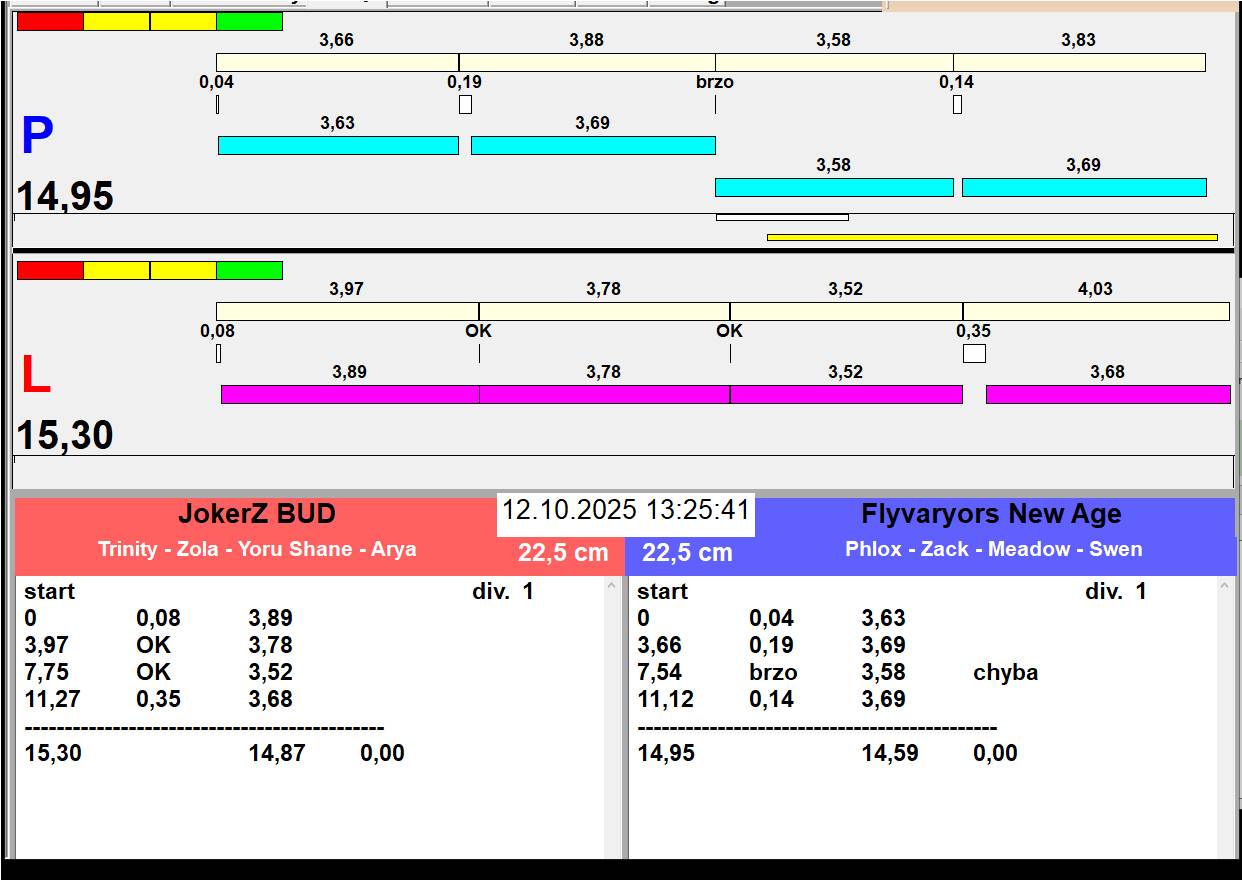Image resolution: width=1242 pixels, height=880 pixels.
Task: Click the 7,54 cumulative time in Flyvaryors table
Action: coord(660,672)
